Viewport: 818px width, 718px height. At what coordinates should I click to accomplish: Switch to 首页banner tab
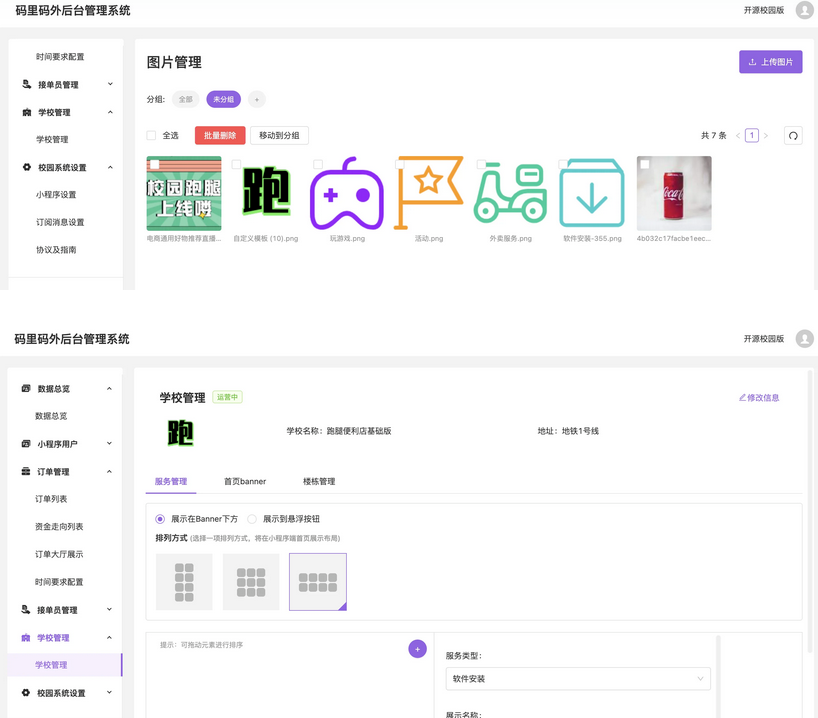245,481
